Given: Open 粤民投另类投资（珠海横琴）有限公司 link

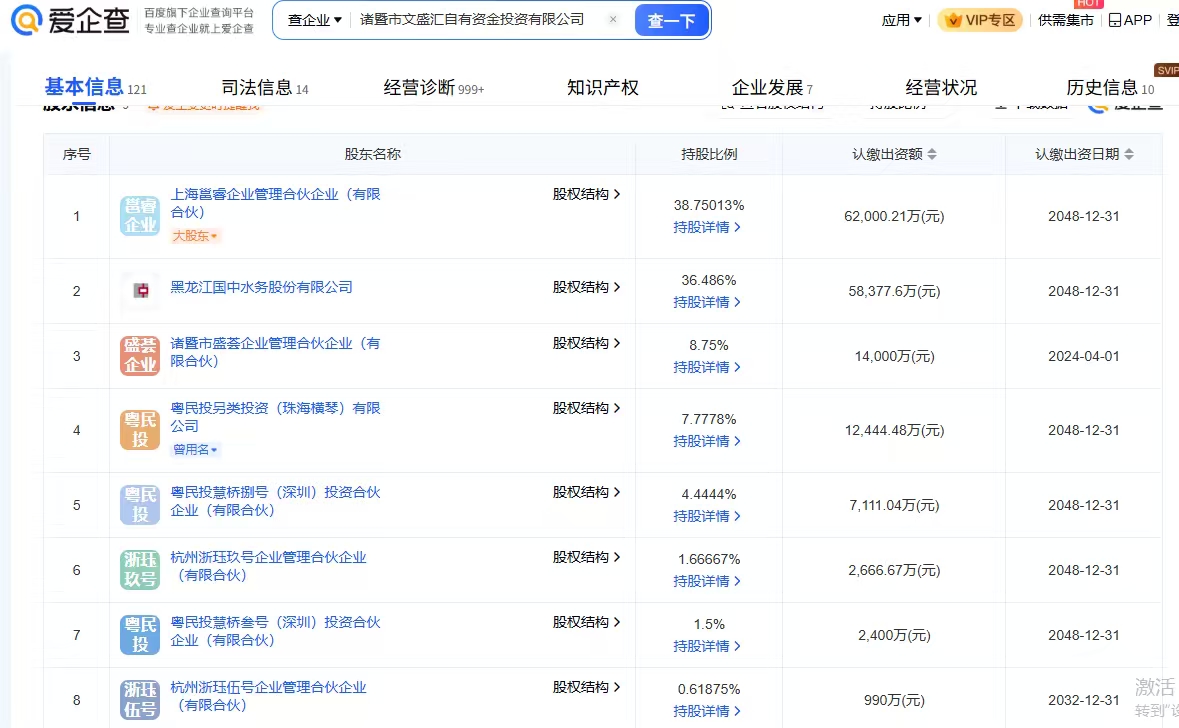Looking at the screenshot, I should pos(275,417).
